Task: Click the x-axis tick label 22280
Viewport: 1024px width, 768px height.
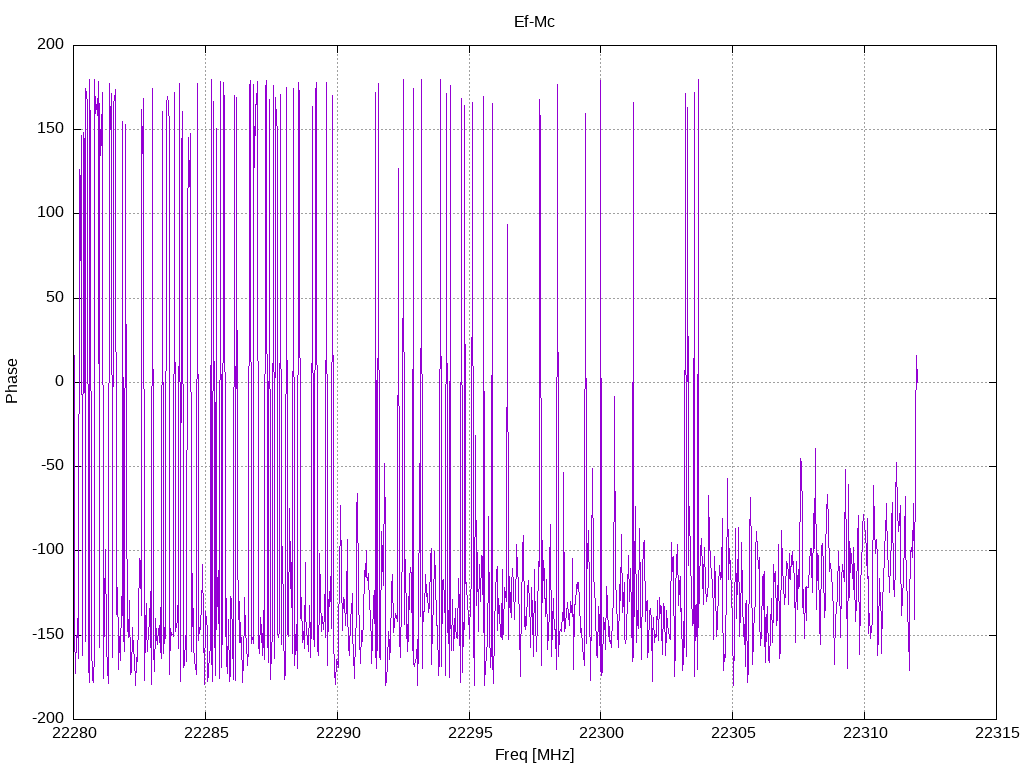Action: click(74, 733)
